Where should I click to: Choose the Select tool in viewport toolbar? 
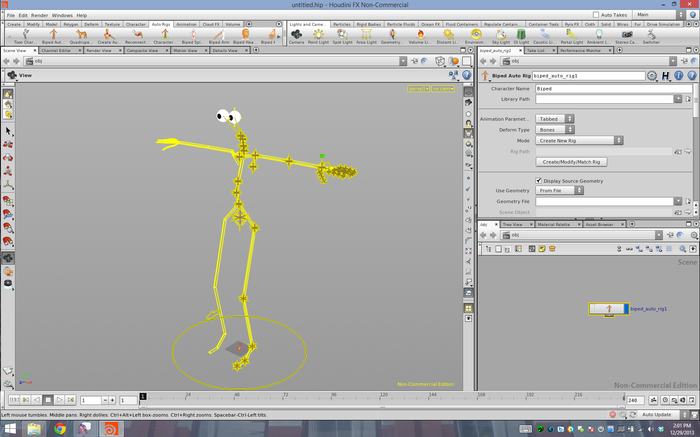[x=8, y=131]
